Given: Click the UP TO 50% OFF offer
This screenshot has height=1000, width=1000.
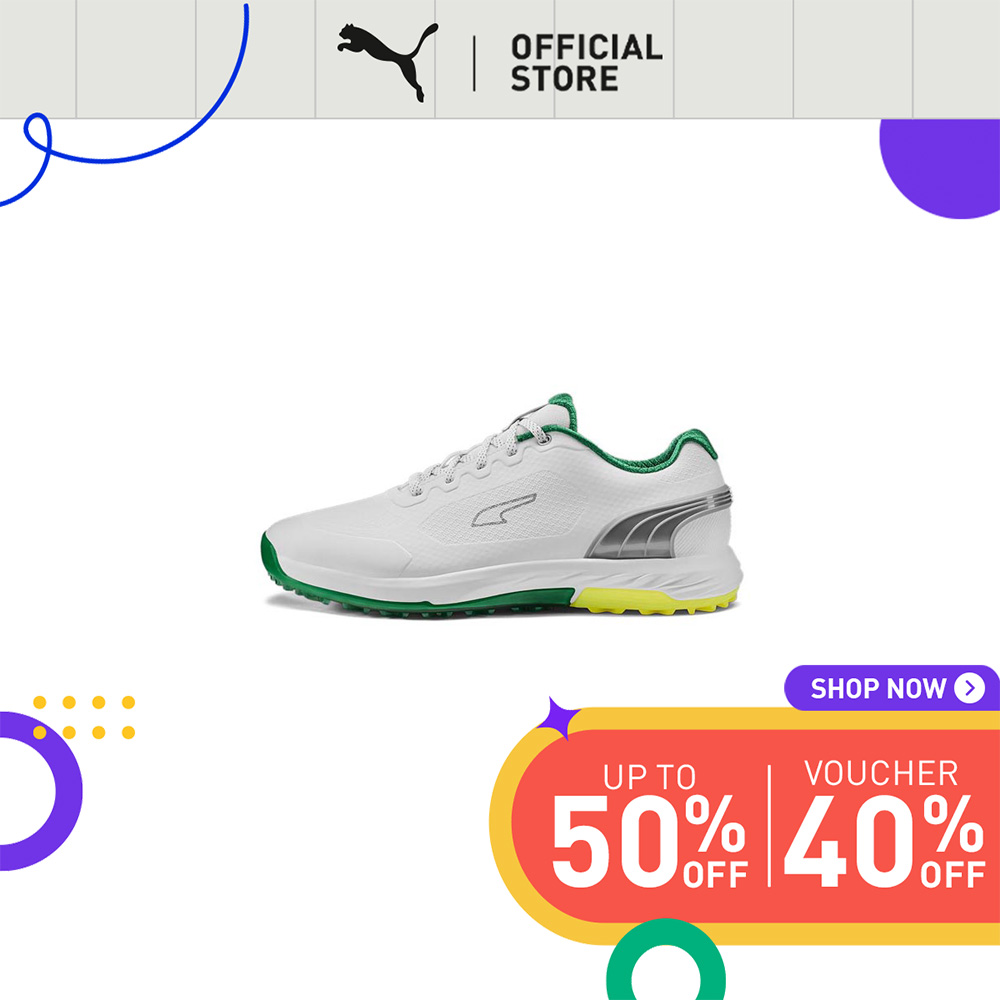Looking at the screenshot, I should click(649, 825).
